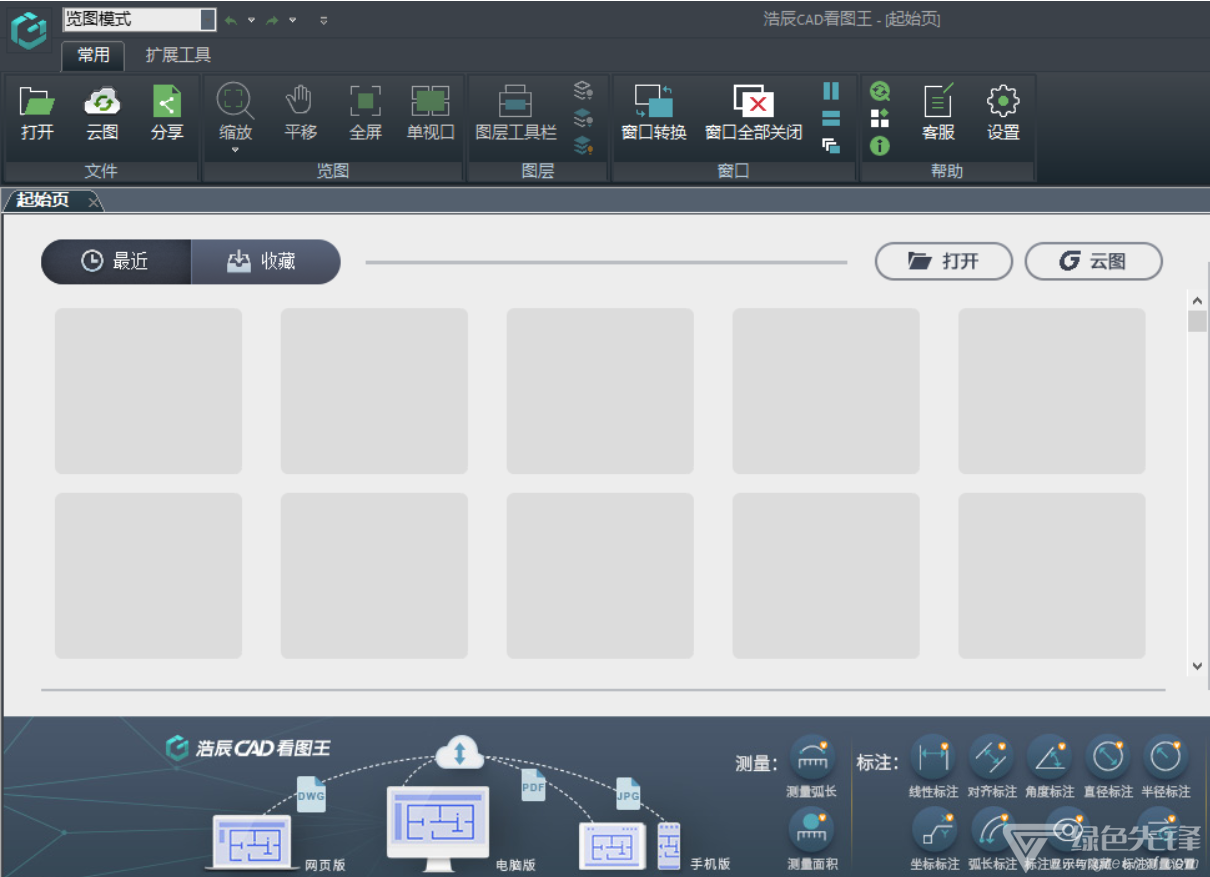This screenshot has height=877, width=1210.
Task: Tile windows vertically using the two-column icon
Action: click(x=831, y=91)
